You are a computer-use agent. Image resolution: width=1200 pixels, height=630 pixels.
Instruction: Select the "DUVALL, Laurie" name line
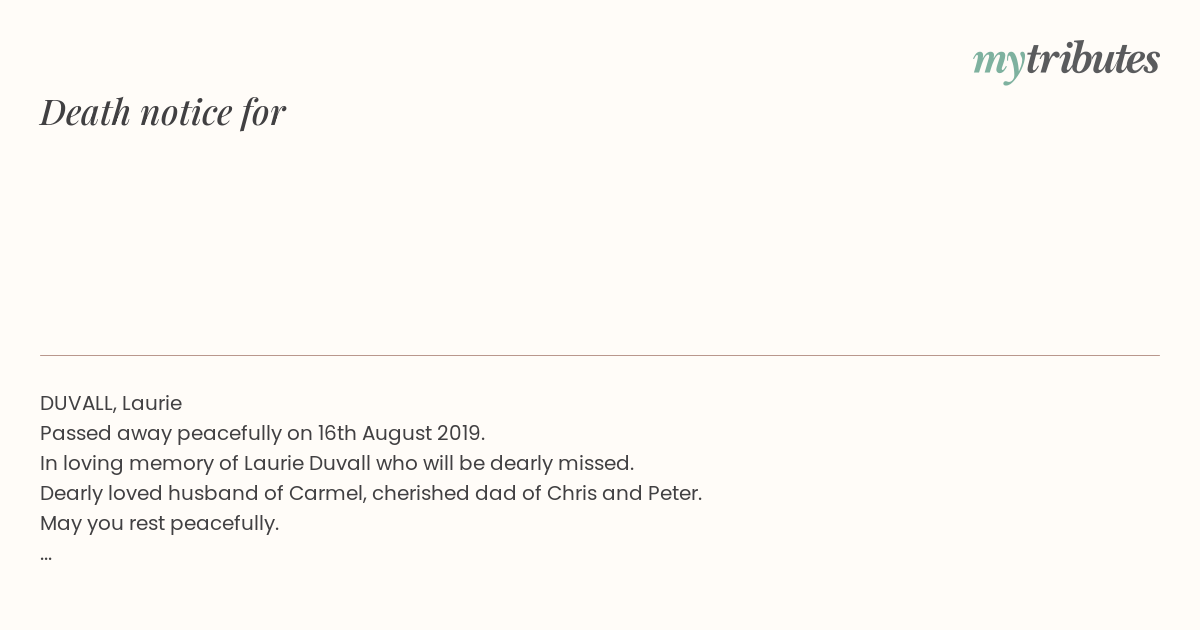[111, 403]
